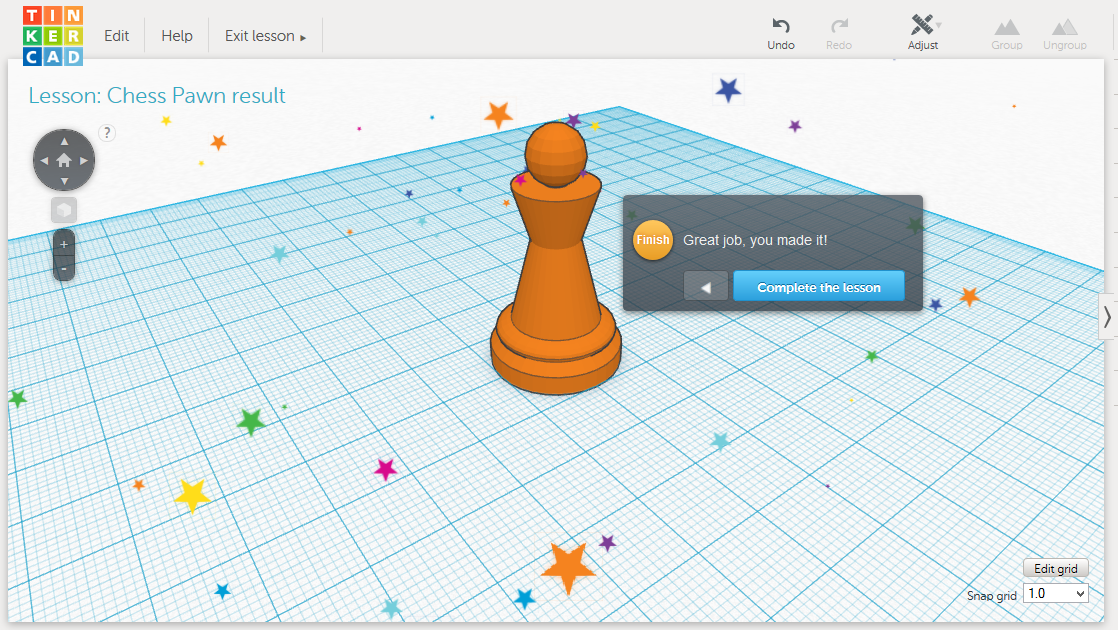Click the Lesson: Chess Pawn result title
Screen dimensions: 1118x630
click(157, 95)
